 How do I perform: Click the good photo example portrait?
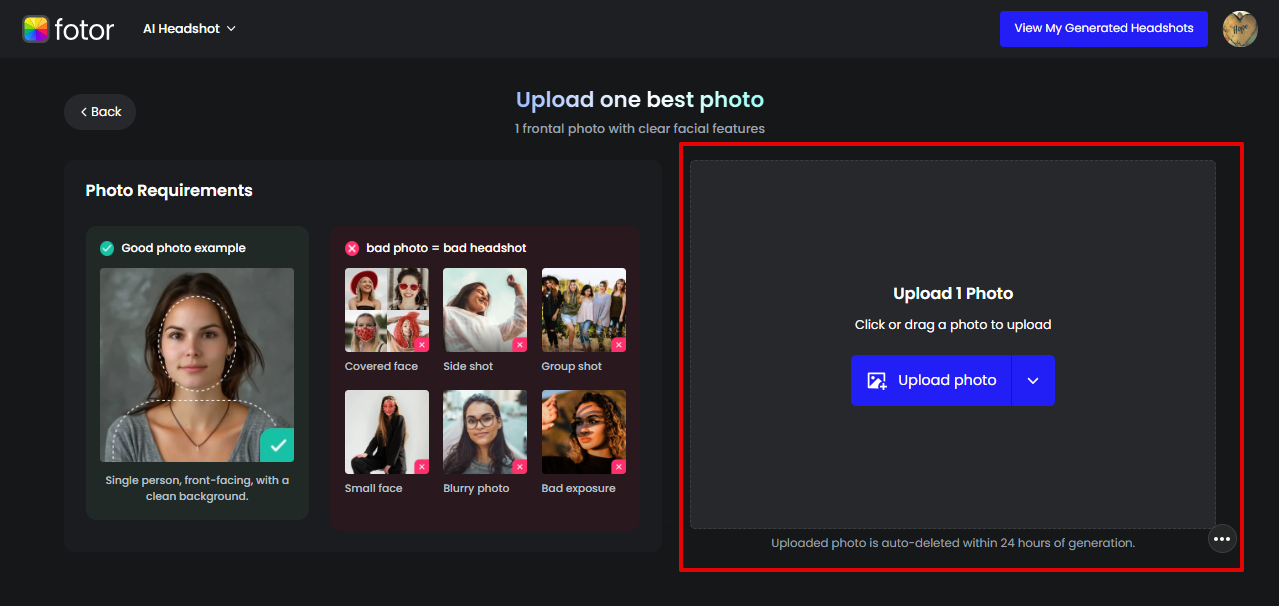pyautogui.click(x=197, y=365)
